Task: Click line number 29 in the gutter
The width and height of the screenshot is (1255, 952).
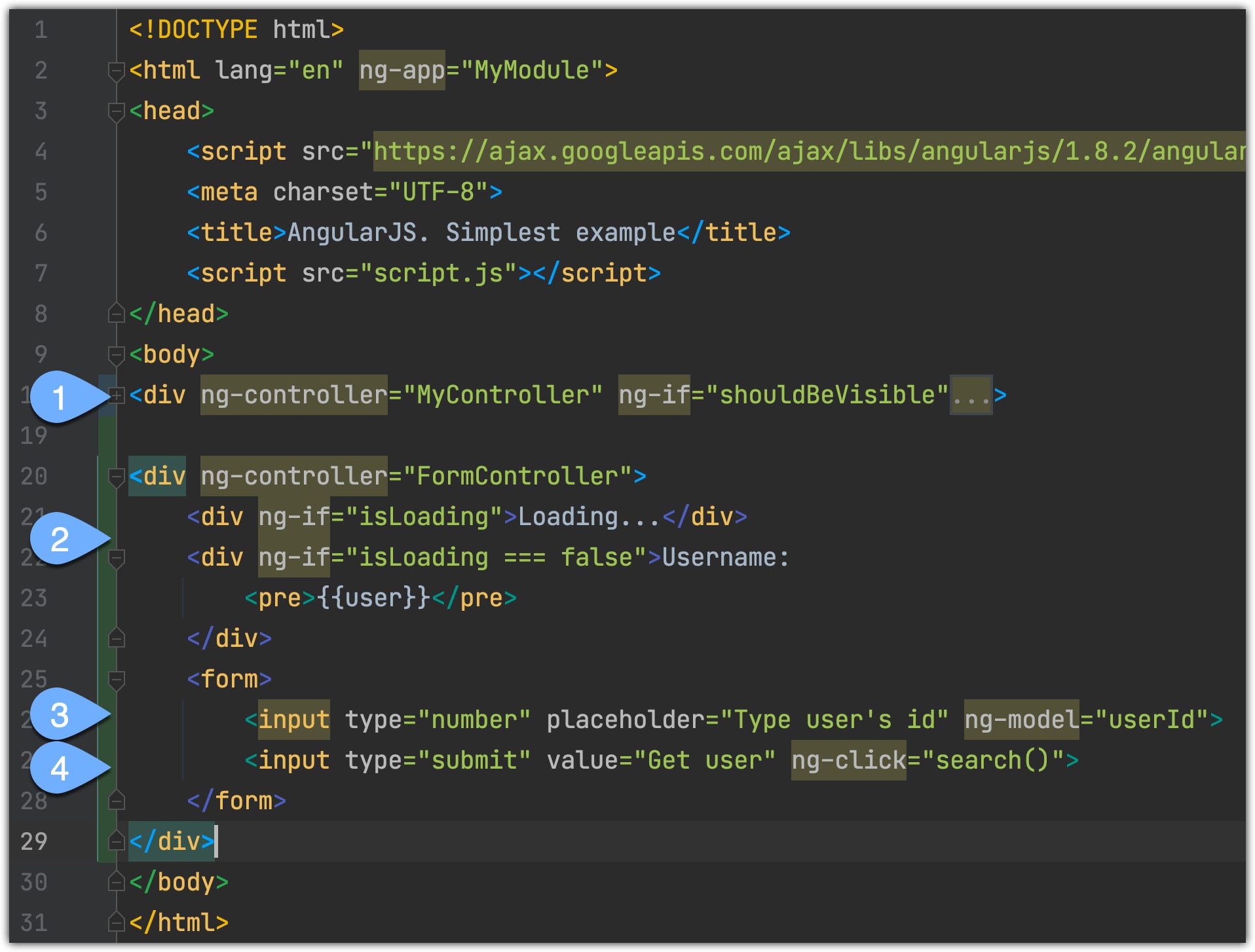Action: 34,841
